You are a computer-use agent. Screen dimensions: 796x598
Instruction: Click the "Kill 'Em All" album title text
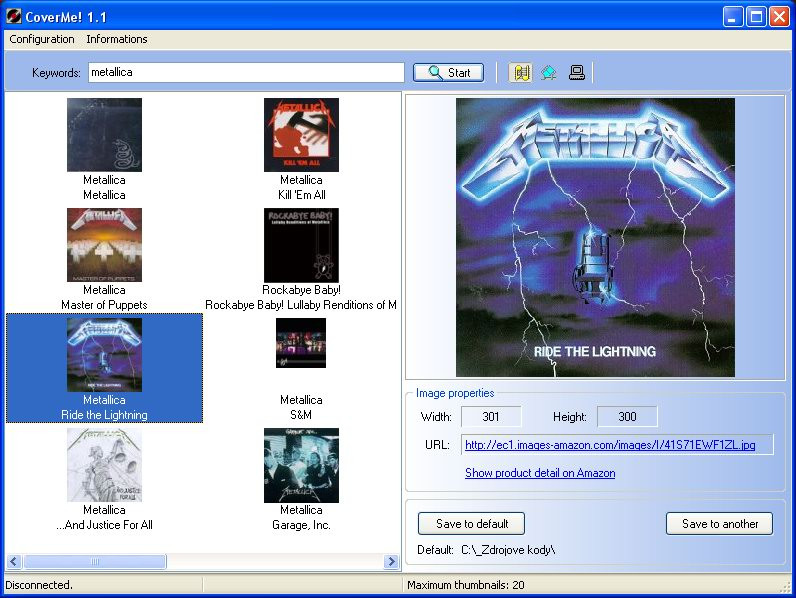[302, 195]
